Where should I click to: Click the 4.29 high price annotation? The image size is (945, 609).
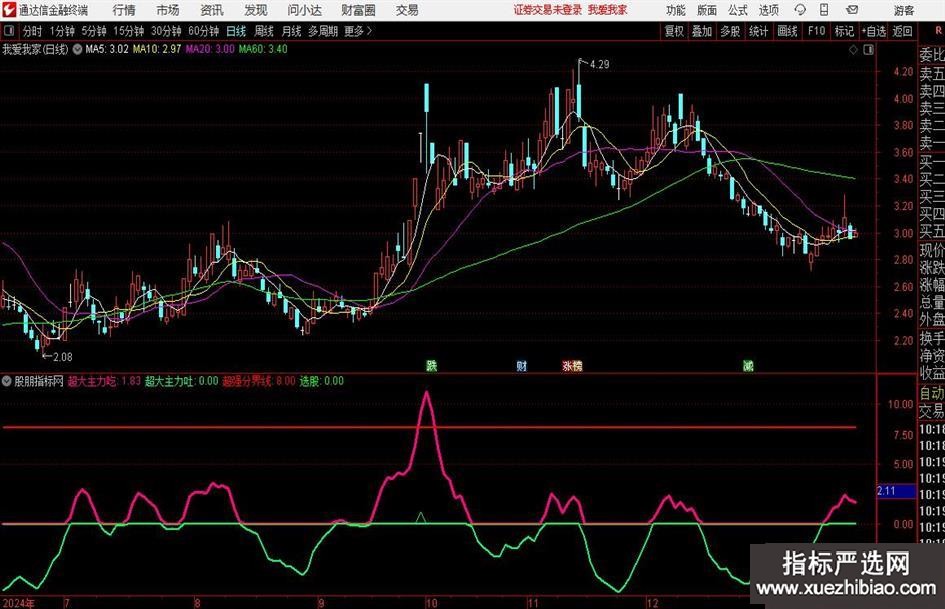599,64
